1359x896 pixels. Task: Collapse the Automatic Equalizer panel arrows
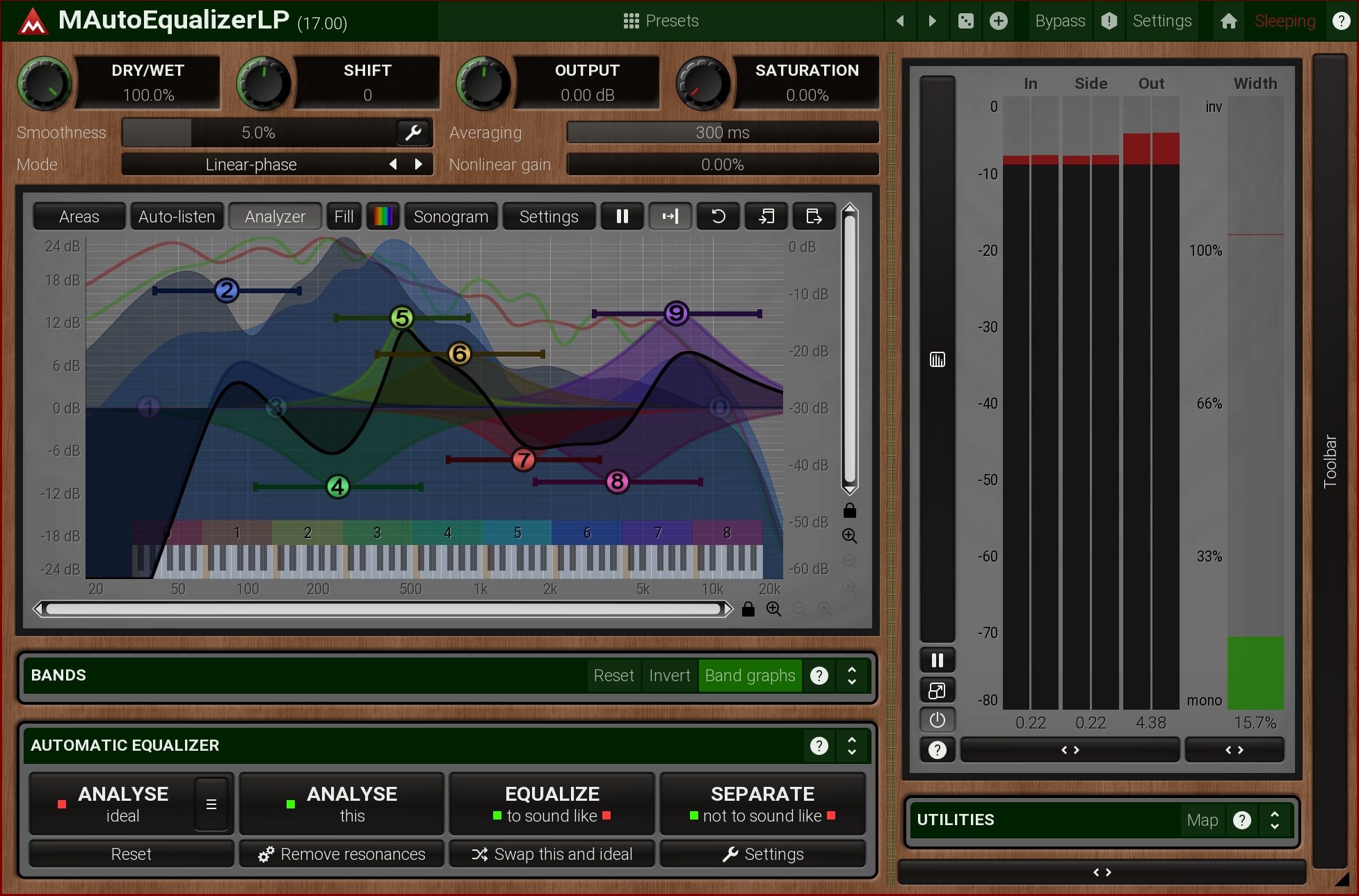852,745
